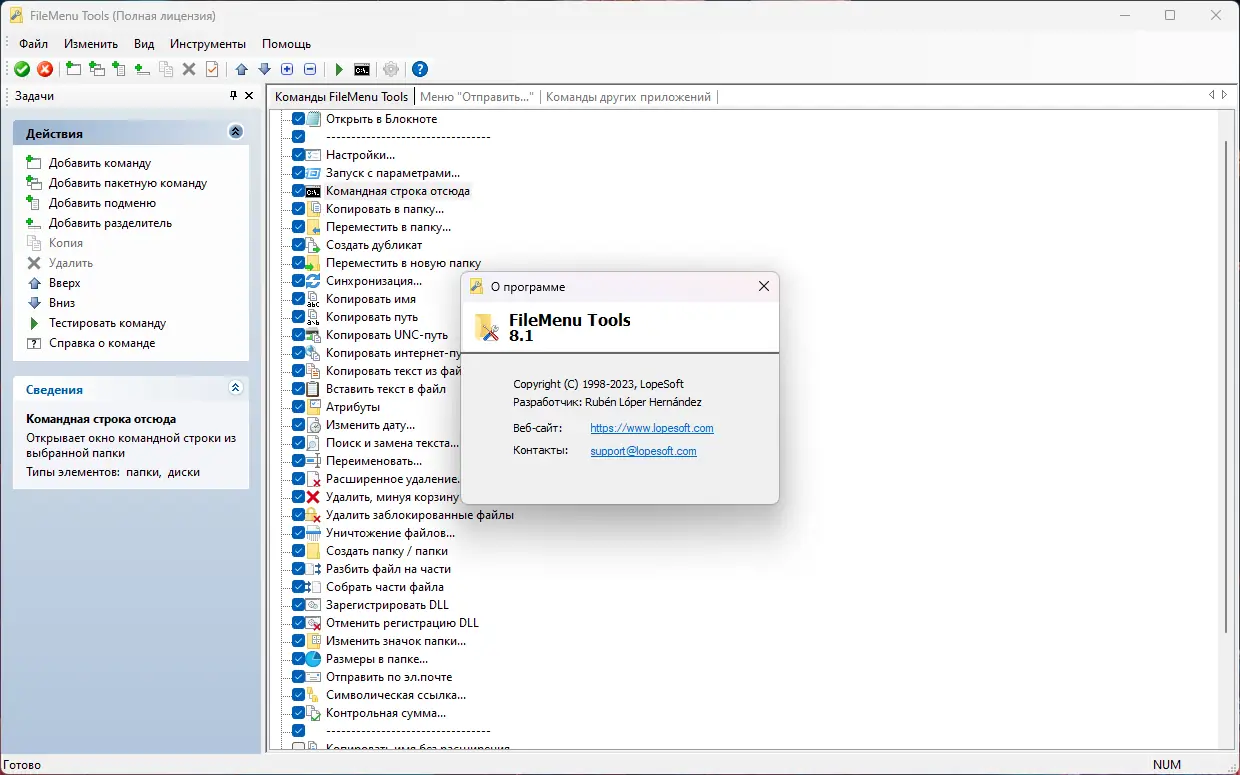Select the Копировать UNC-путь row
Screen dimensions: 1240x775
tap(386, 335)
